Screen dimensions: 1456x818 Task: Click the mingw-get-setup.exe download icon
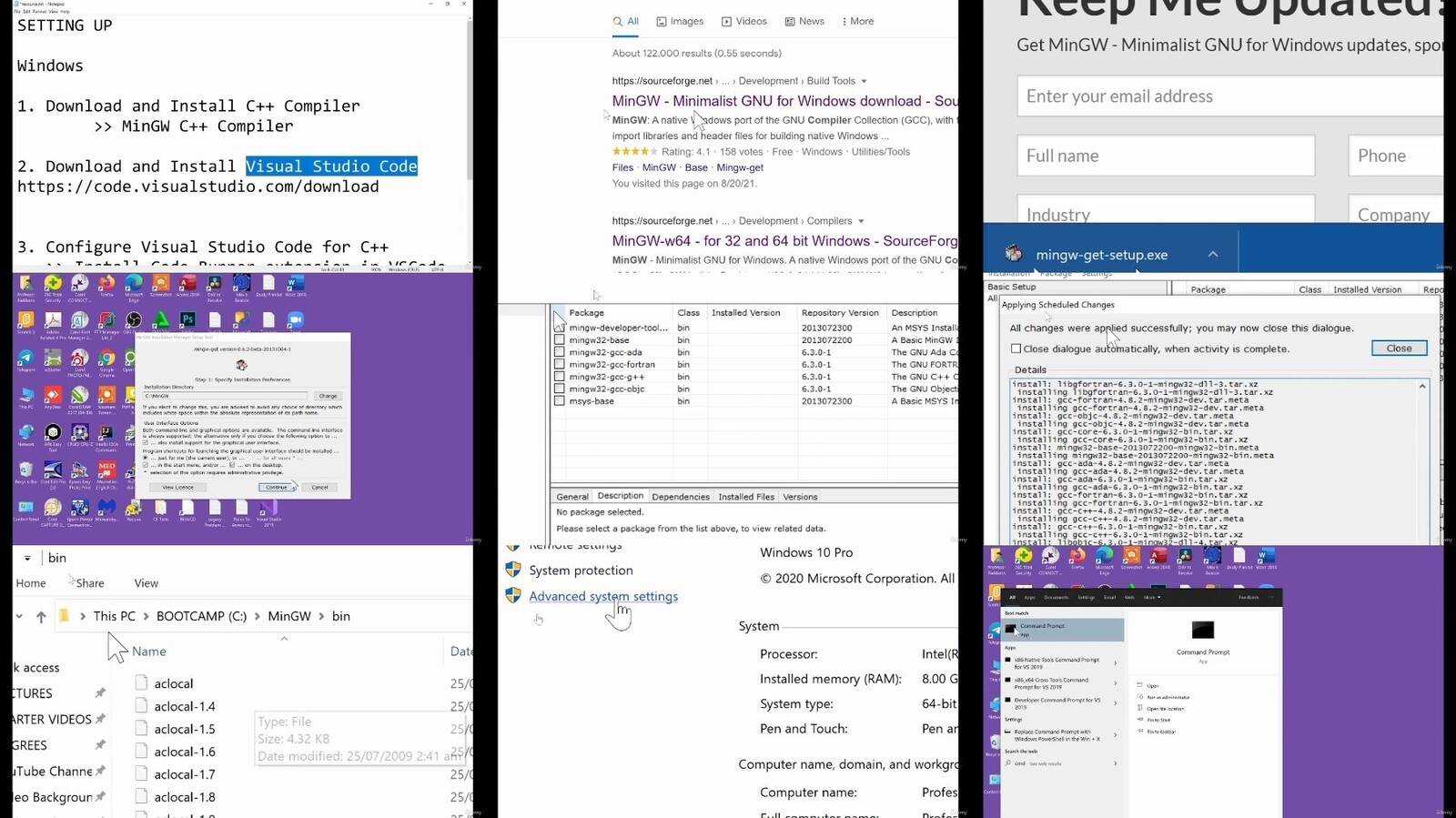(x=1014, y=254)
